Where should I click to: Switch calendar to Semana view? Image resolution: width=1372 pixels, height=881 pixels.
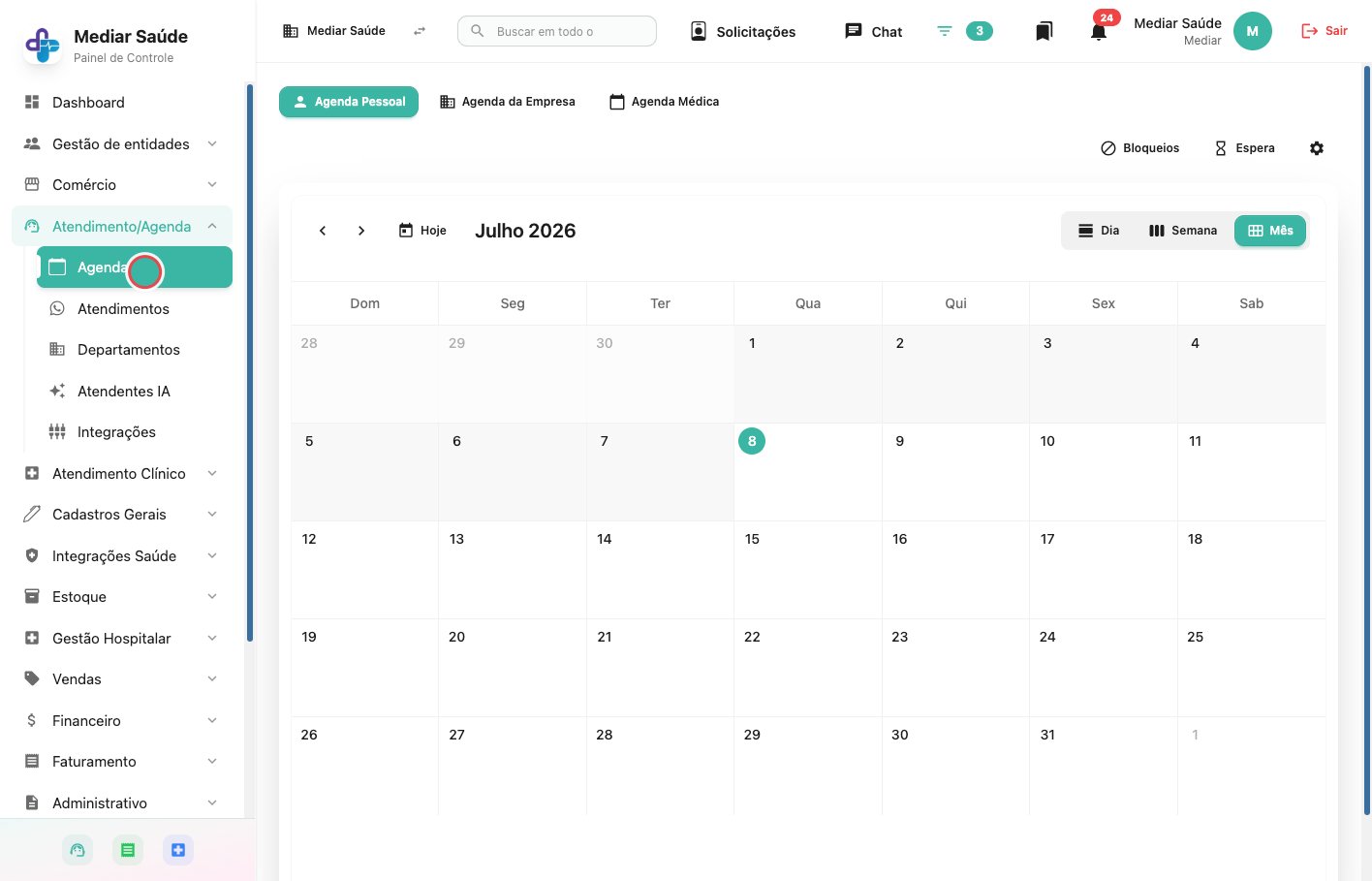click(1183, 231)
